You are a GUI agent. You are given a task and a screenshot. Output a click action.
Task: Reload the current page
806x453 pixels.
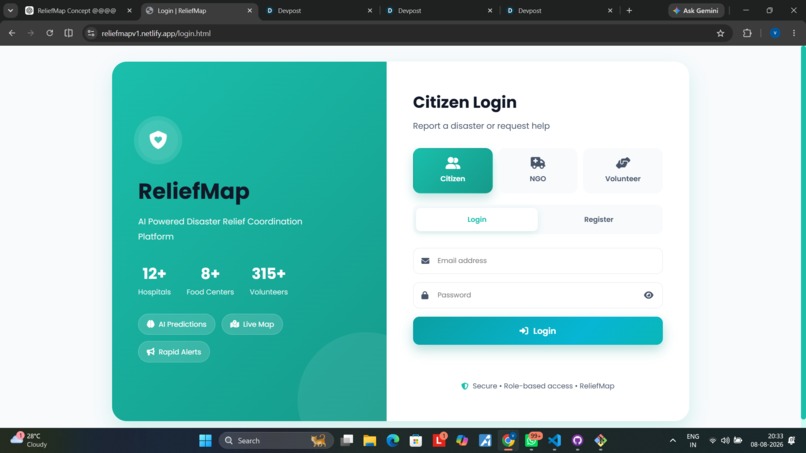(x=49, y=33)
